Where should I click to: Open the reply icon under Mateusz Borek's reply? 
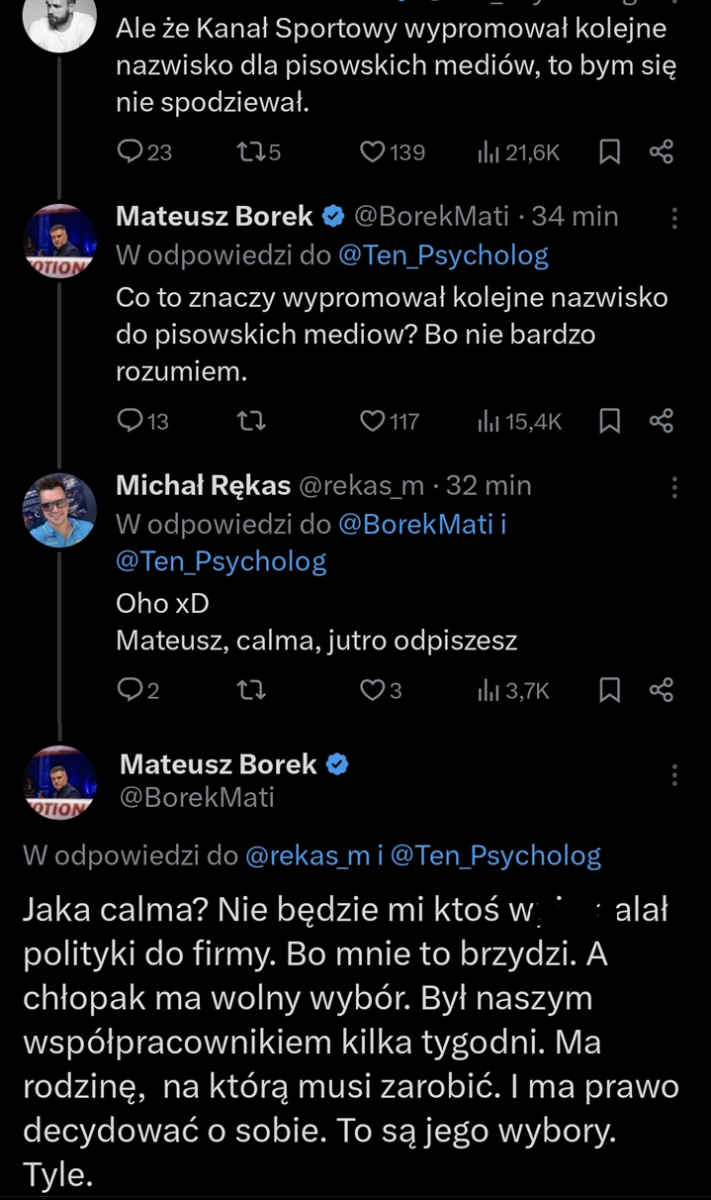(130, 421)
